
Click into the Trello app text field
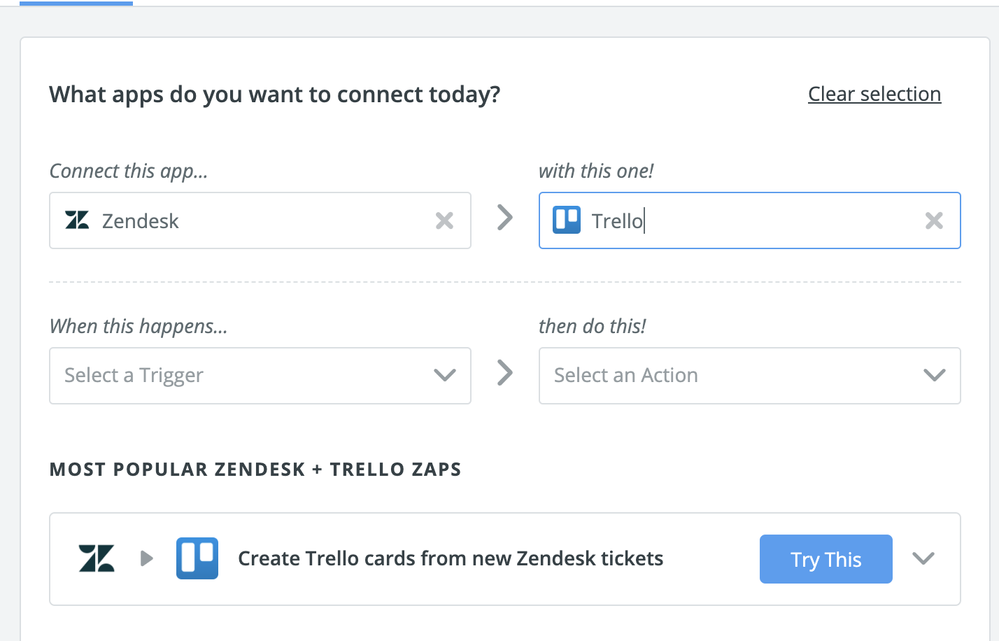tap(760, 220)
